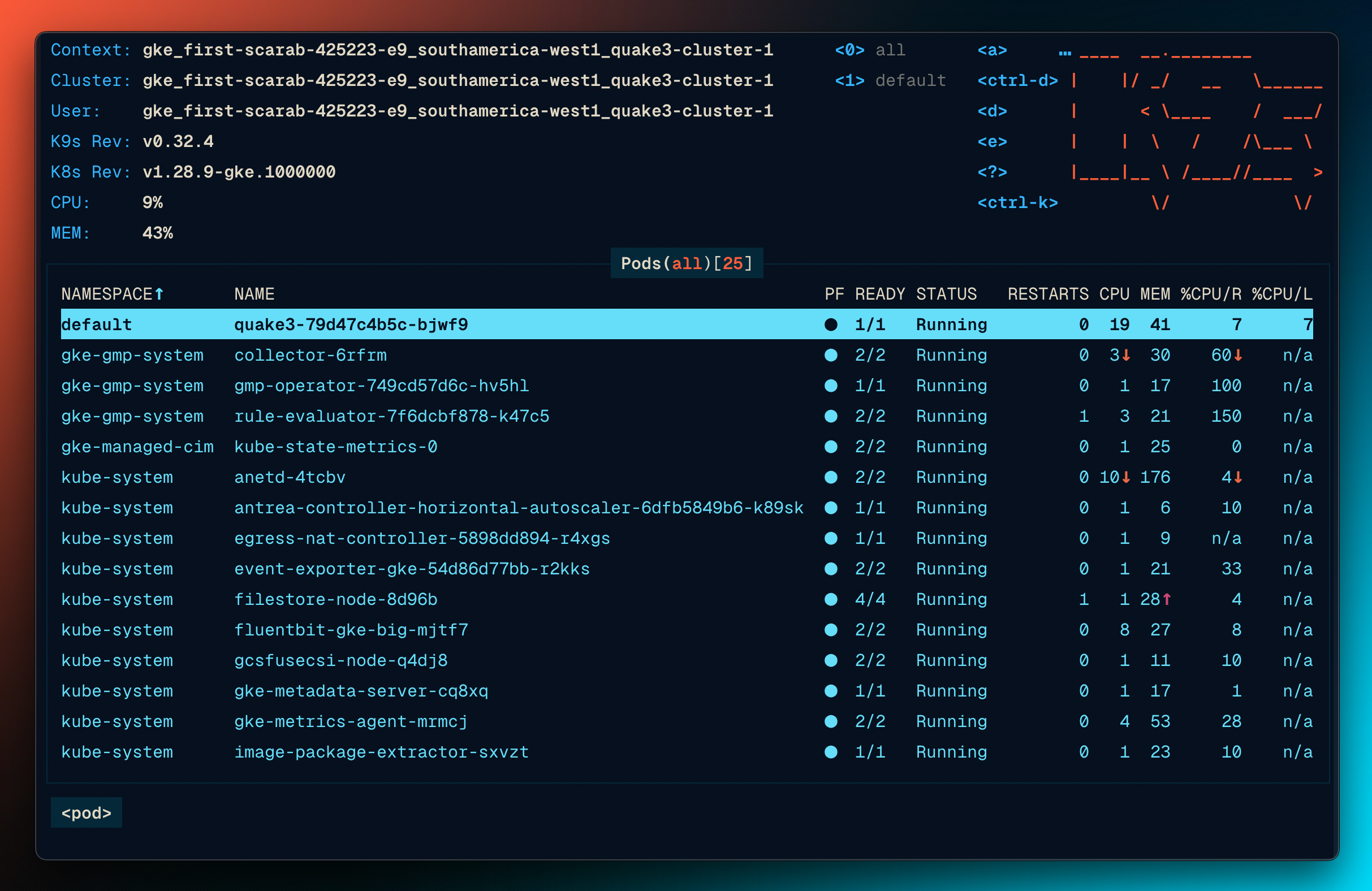Click the CPU 9% value

coord(153,203)
